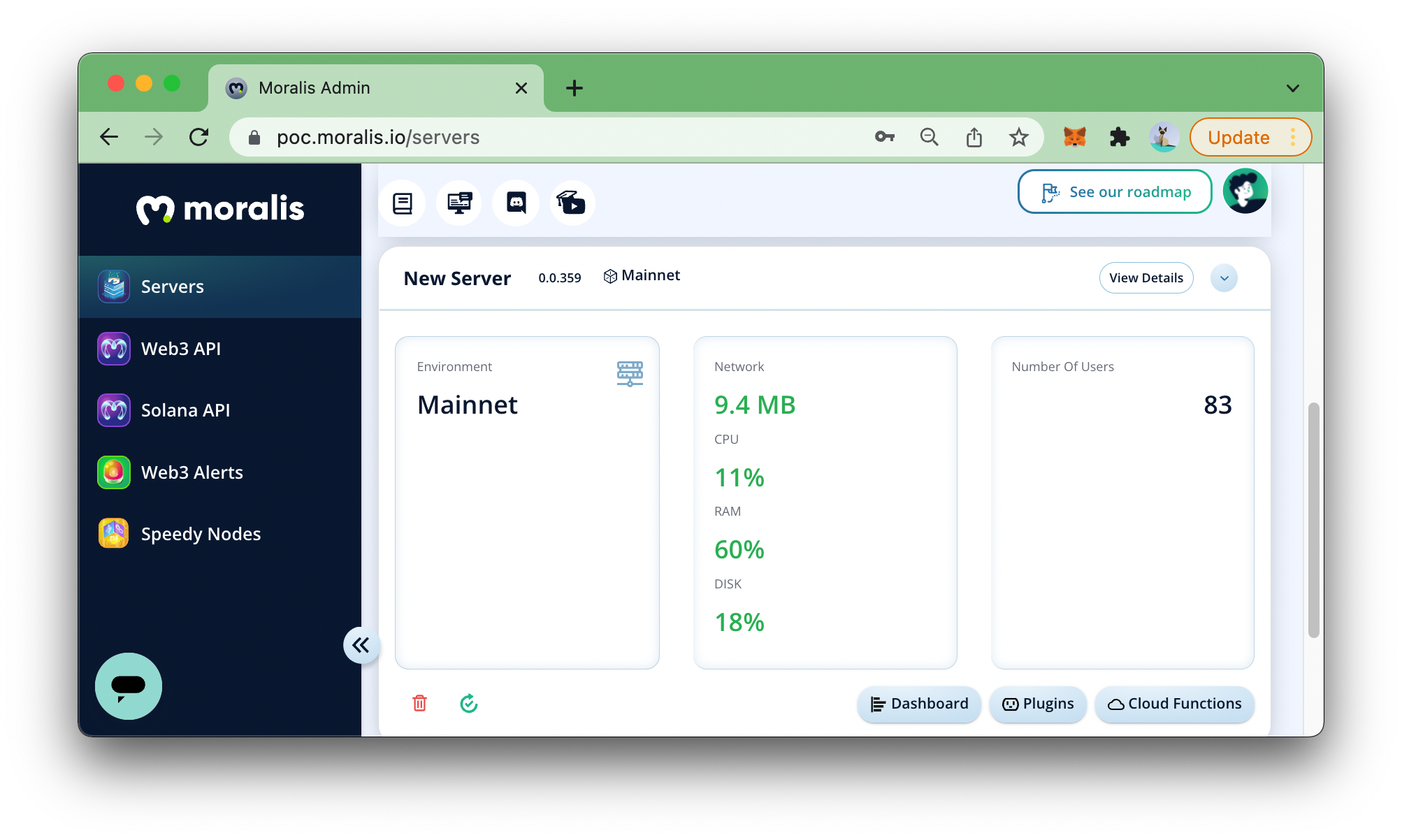The height and width of the screenshot is (840, 1402).
Task: Click the Network 9.4 MB value
Action: click(755, 405)
